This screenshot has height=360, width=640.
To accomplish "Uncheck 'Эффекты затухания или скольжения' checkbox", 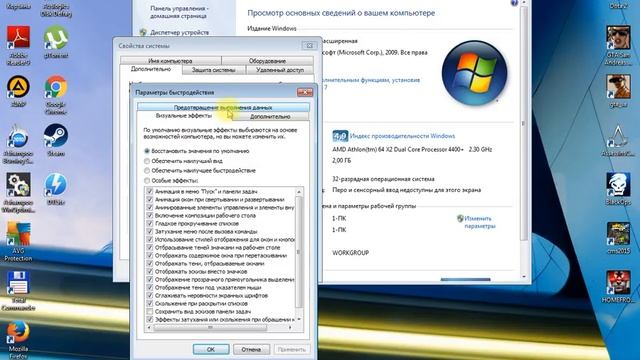I will tap(150, 320).
